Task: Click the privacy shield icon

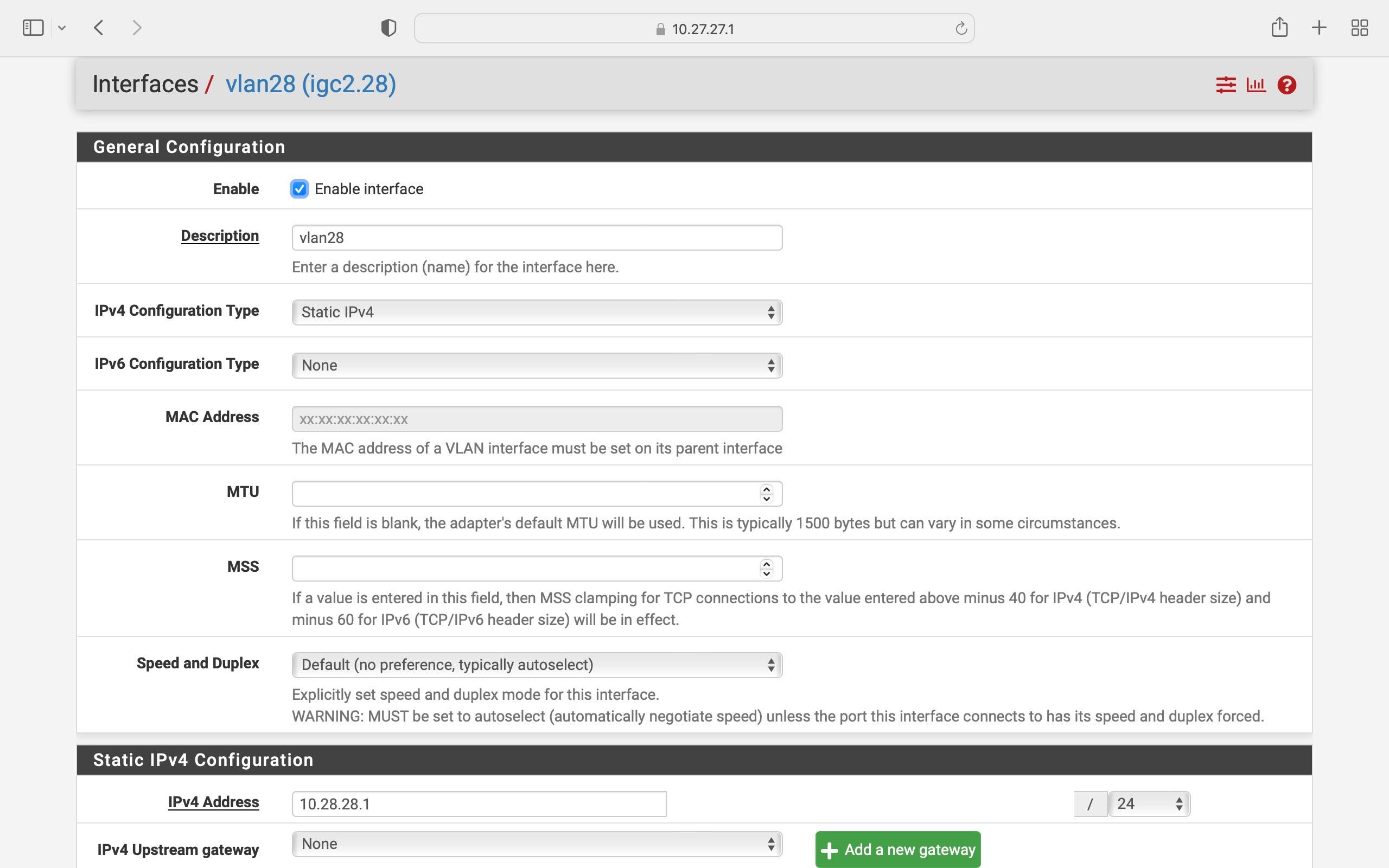Action: point(388,28)
